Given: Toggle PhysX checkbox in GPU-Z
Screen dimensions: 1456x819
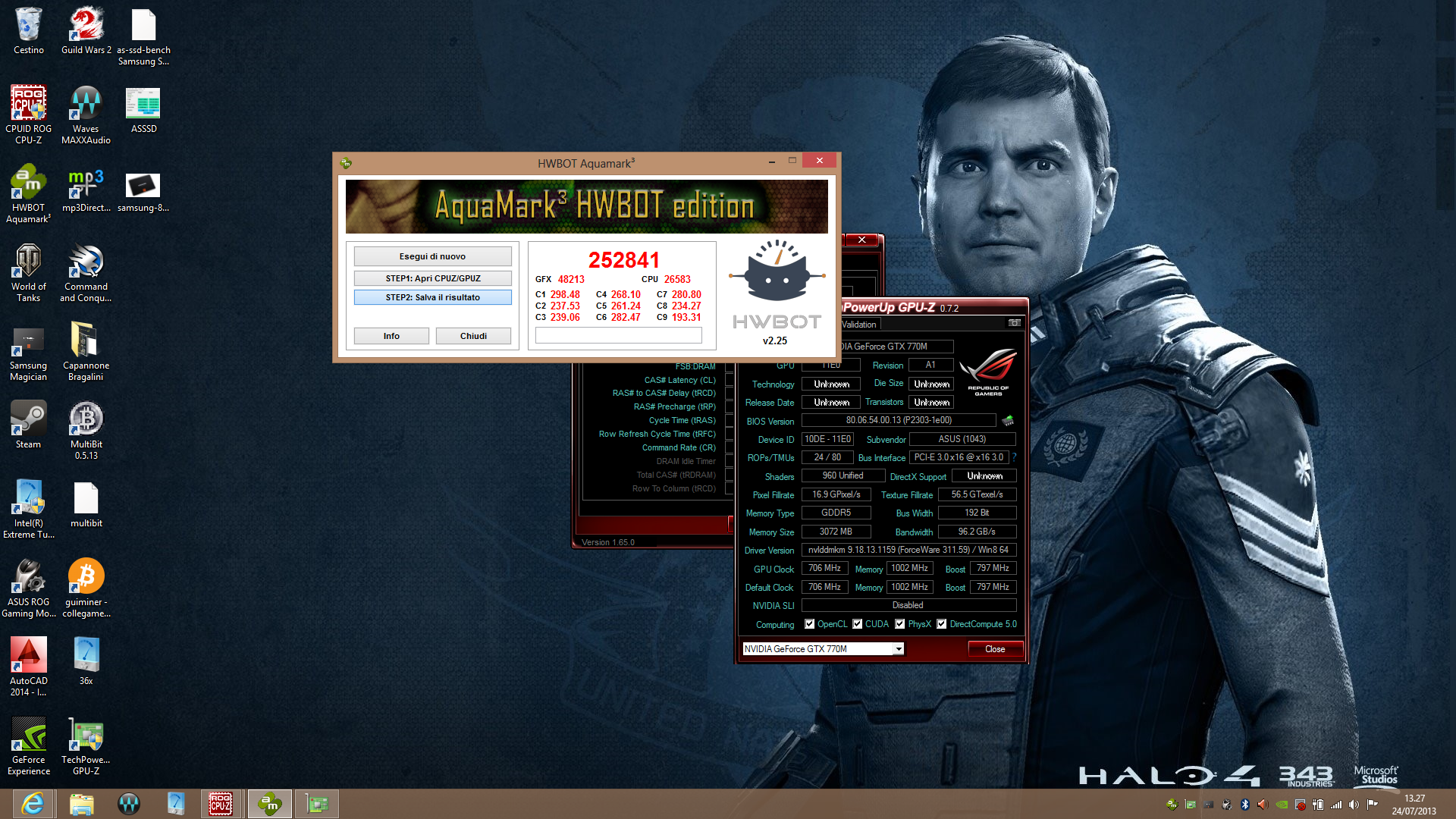Looking at the screenshot, I should click(x=899, y=624).
